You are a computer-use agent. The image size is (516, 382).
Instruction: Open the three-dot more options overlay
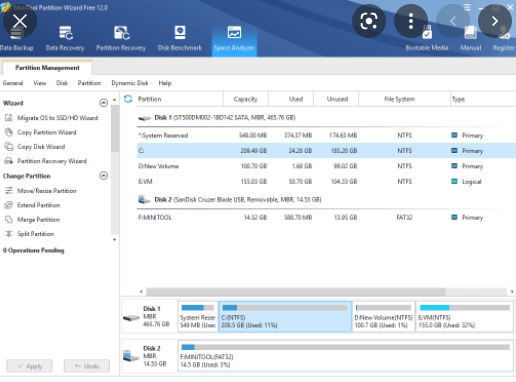click(x=411, y=21)
